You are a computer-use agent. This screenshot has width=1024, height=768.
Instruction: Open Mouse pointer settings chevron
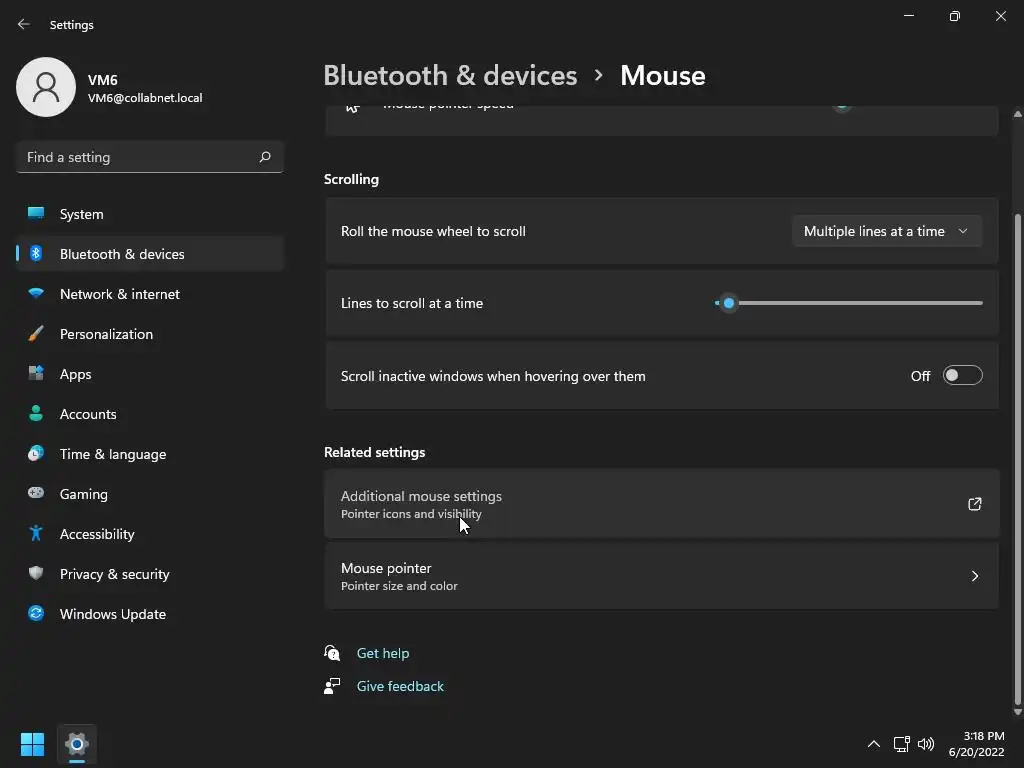pyautogui.click(x=975, y=576)
